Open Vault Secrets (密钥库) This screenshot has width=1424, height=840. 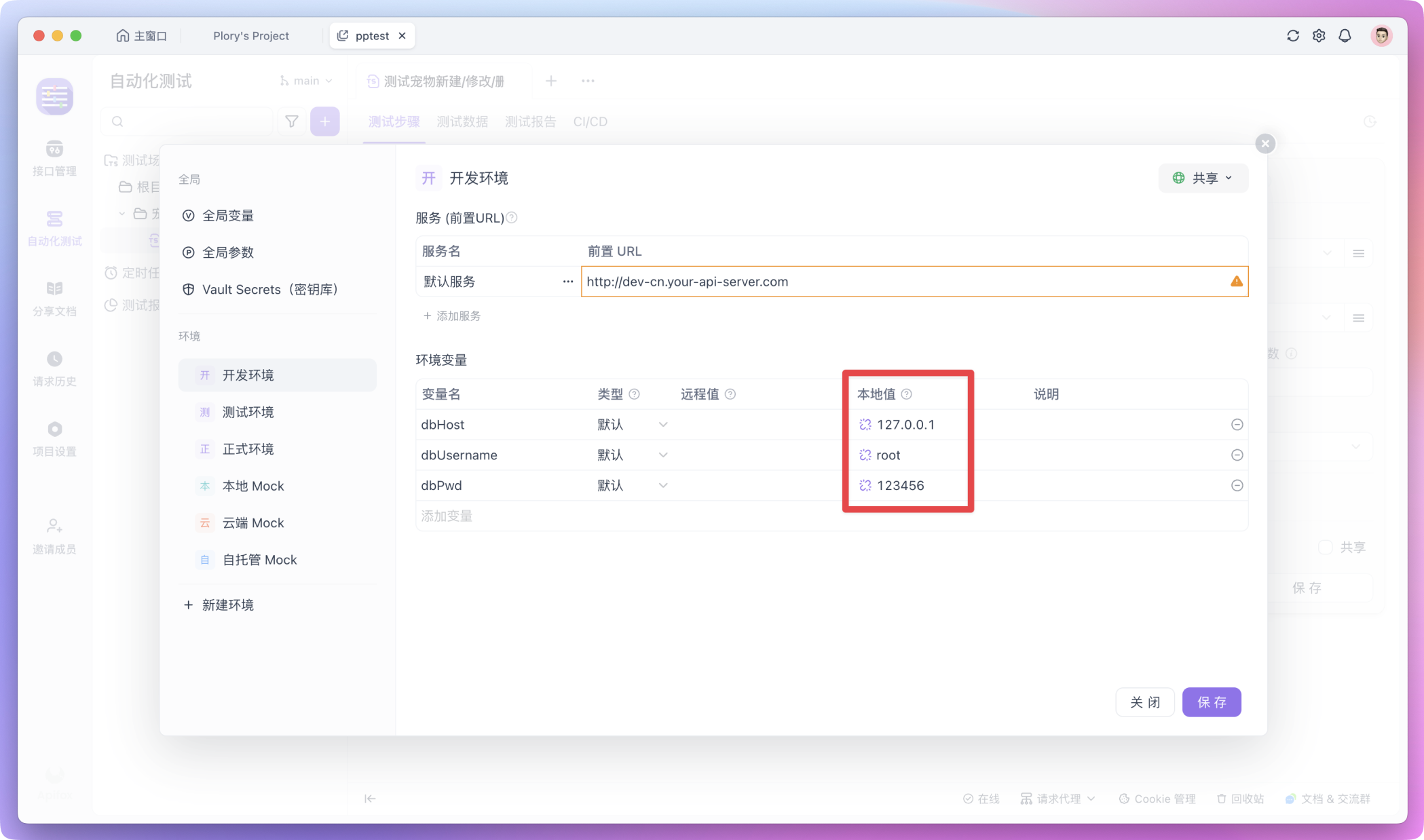click(269, 290)
